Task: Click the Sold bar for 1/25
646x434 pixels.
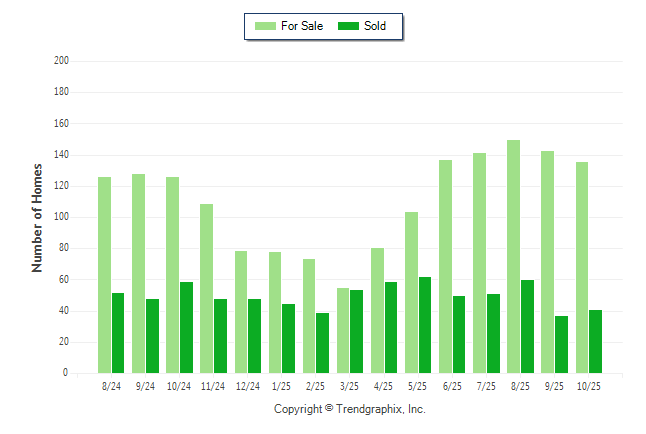Action: pos(288,338)
